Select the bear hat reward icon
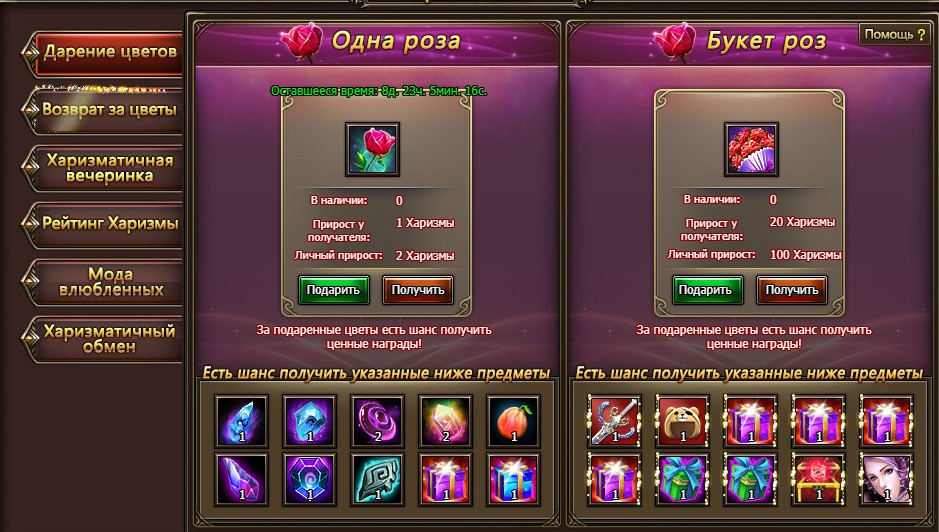939x532 pixels. [x=682, y=421]
